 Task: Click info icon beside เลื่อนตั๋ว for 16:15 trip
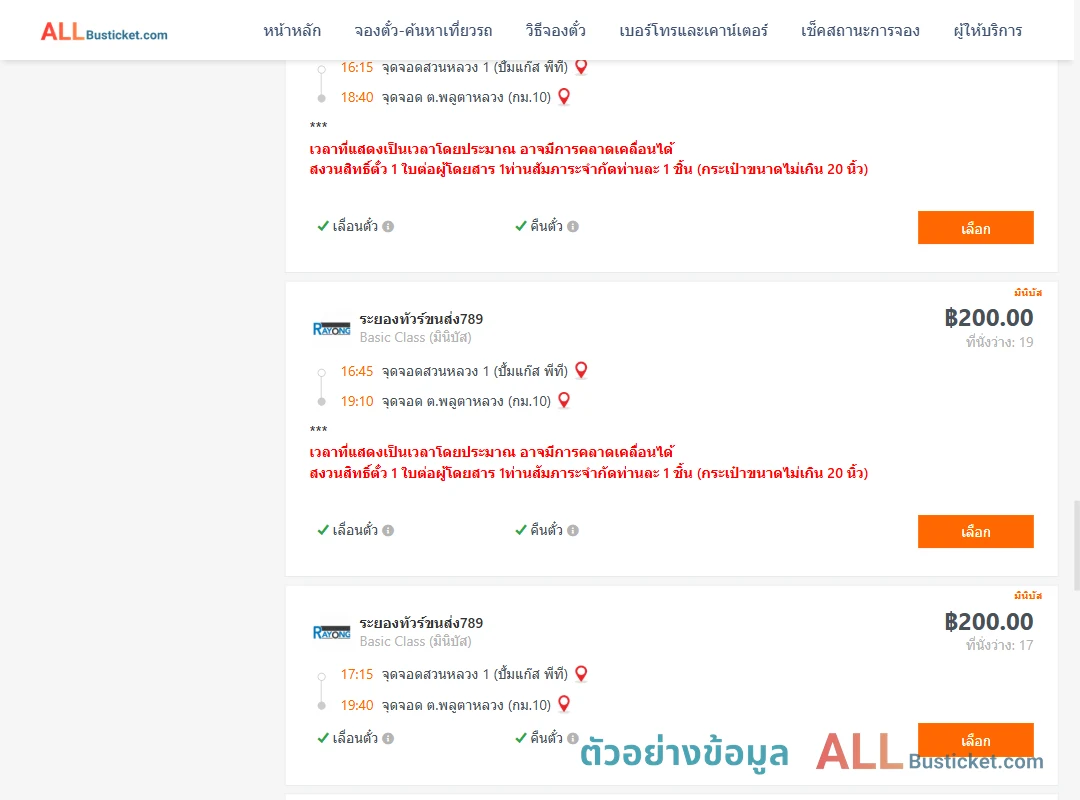[388, 226]
